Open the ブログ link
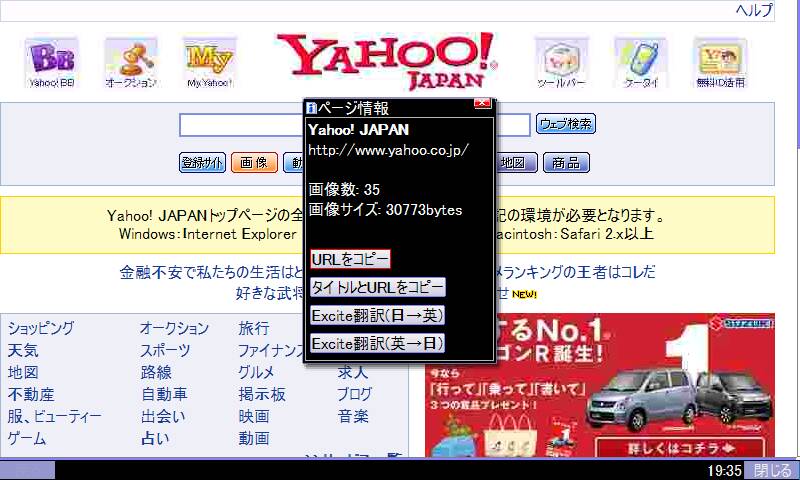Screen dimensions: 800x480 355,394
